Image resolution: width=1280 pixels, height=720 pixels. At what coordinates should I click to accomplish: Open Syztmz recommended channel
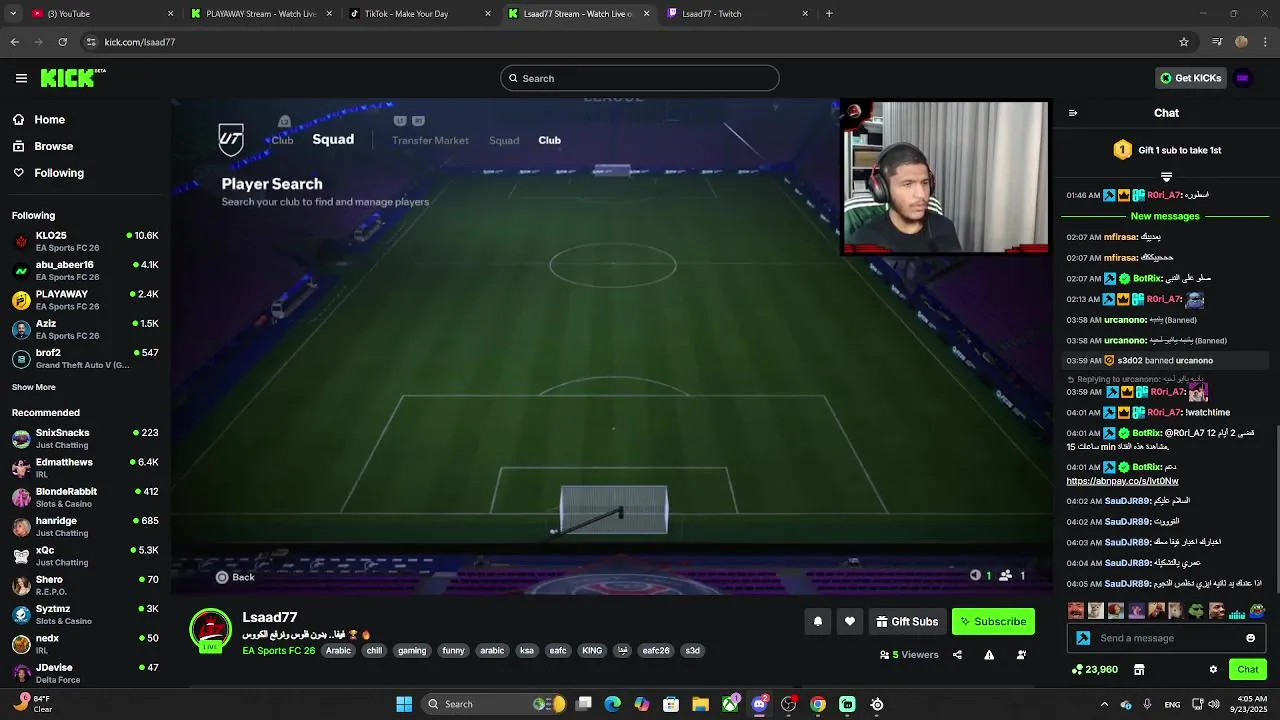tap(85, 614)
